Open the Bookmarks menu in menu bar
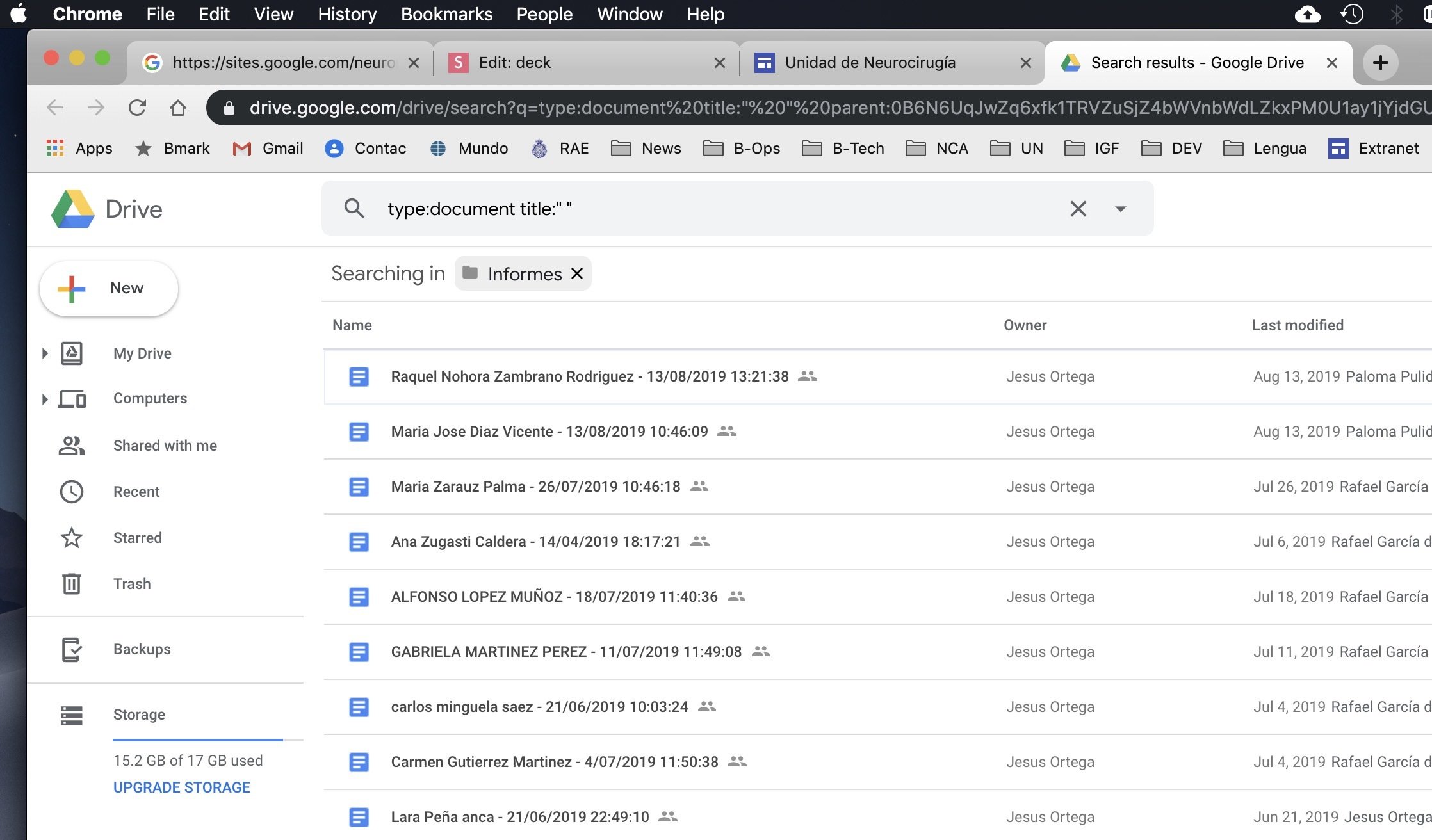Viewport: 1432px width, 840px height. tap(446, 14)
